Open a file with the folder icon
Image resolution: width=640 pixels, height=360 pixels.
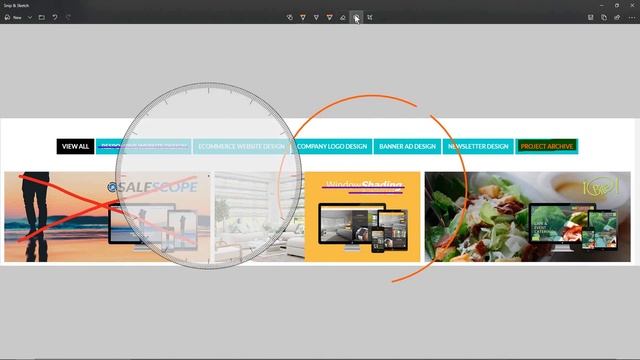(x=42, y=18)
